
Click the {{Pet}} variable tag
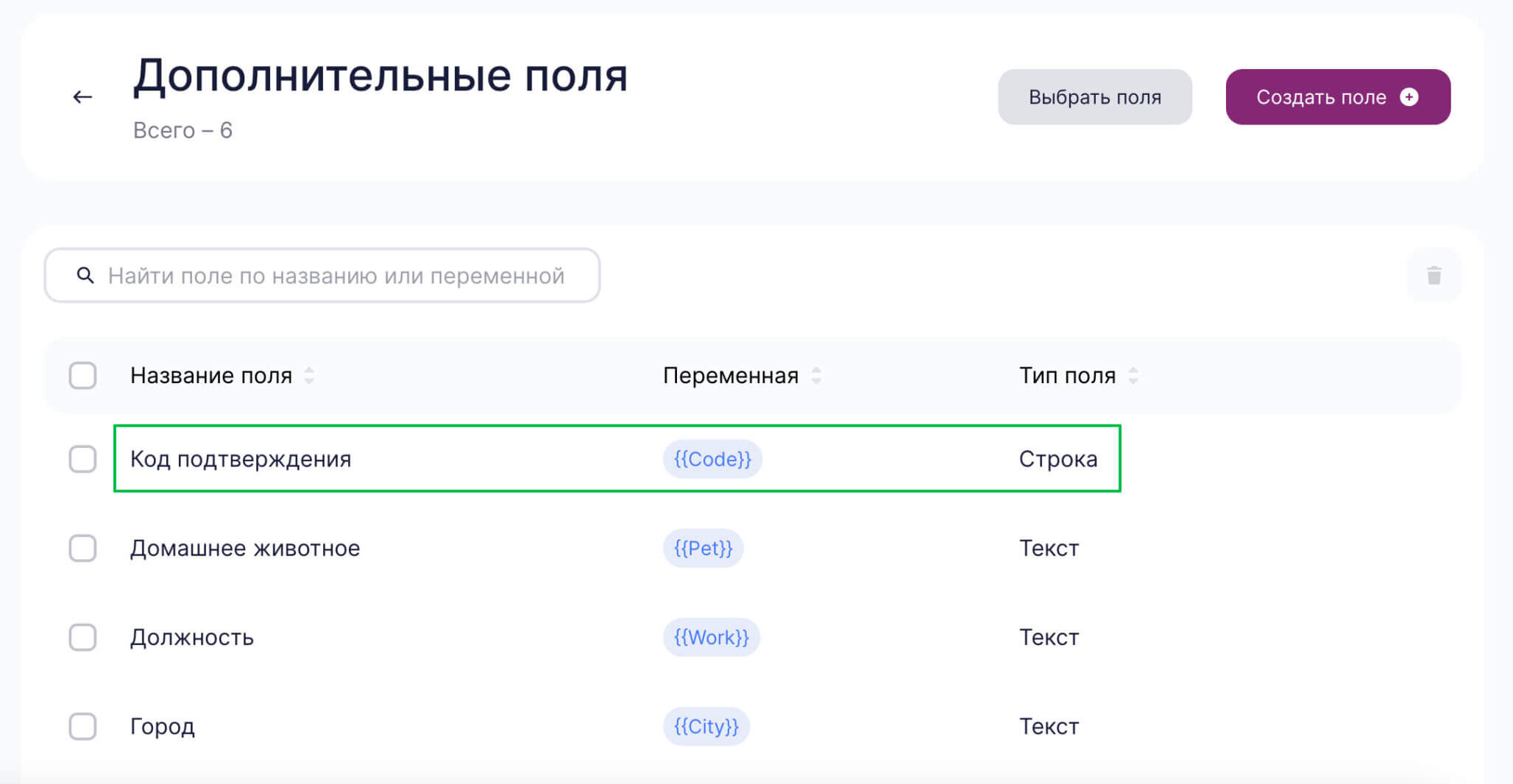(703, 548)
